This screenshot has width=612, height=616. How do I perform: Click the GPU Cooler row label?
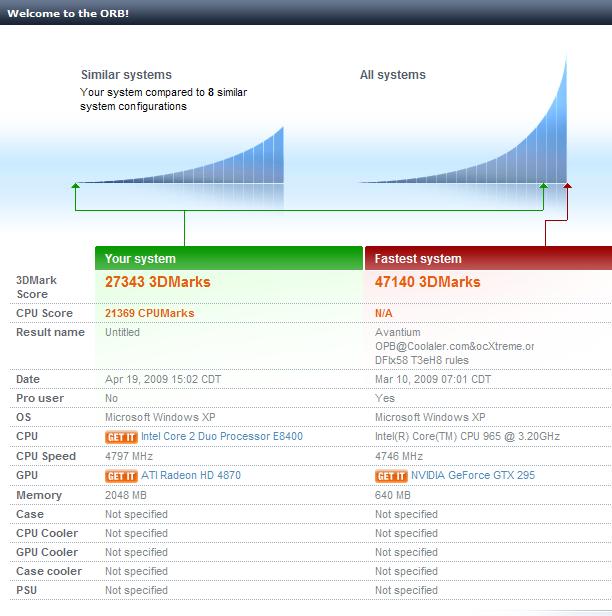(47, 552)
